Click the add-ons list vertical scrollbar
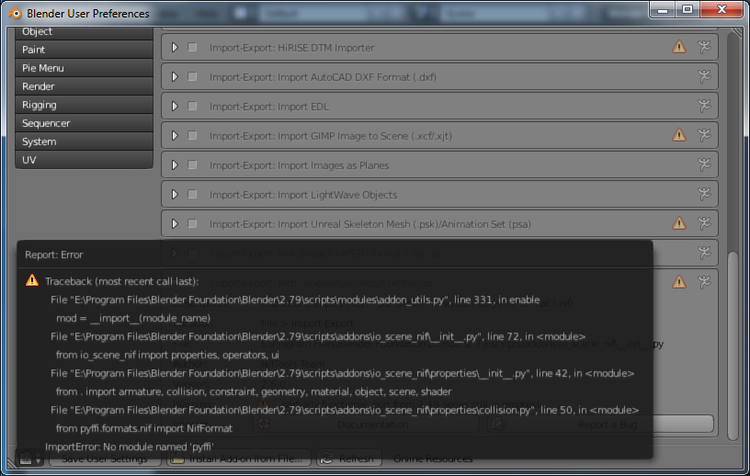 pos(733,345)
